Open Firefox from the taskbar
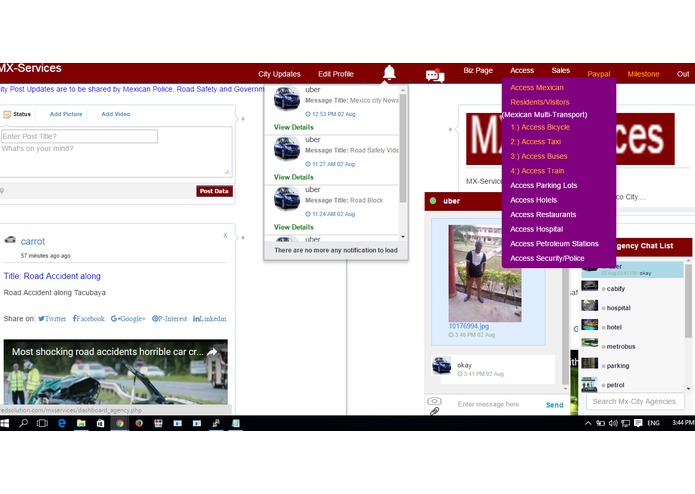This screenshot has width=695, height=494. click(x=139, y=423)
